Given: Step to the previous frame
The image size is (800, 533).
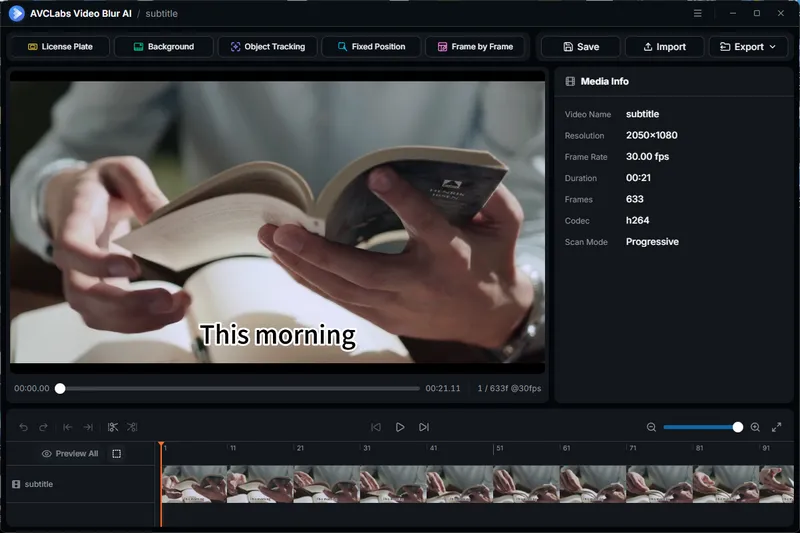Looking at the screenshot, I should tap(376, 427).
